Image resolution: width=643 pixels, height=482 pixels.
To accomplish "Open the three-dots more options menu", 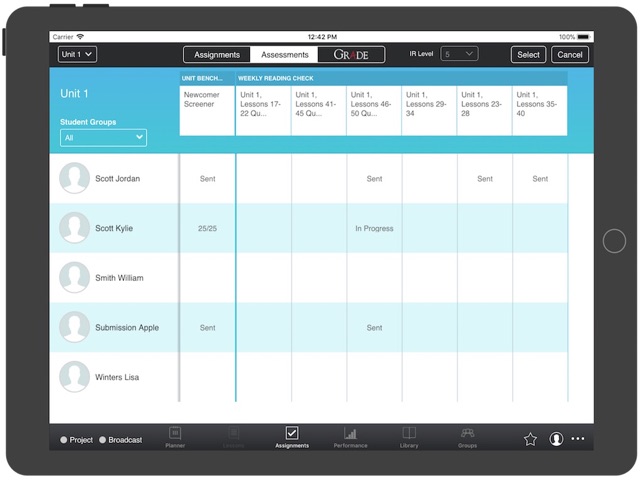I will pos(578,439).
